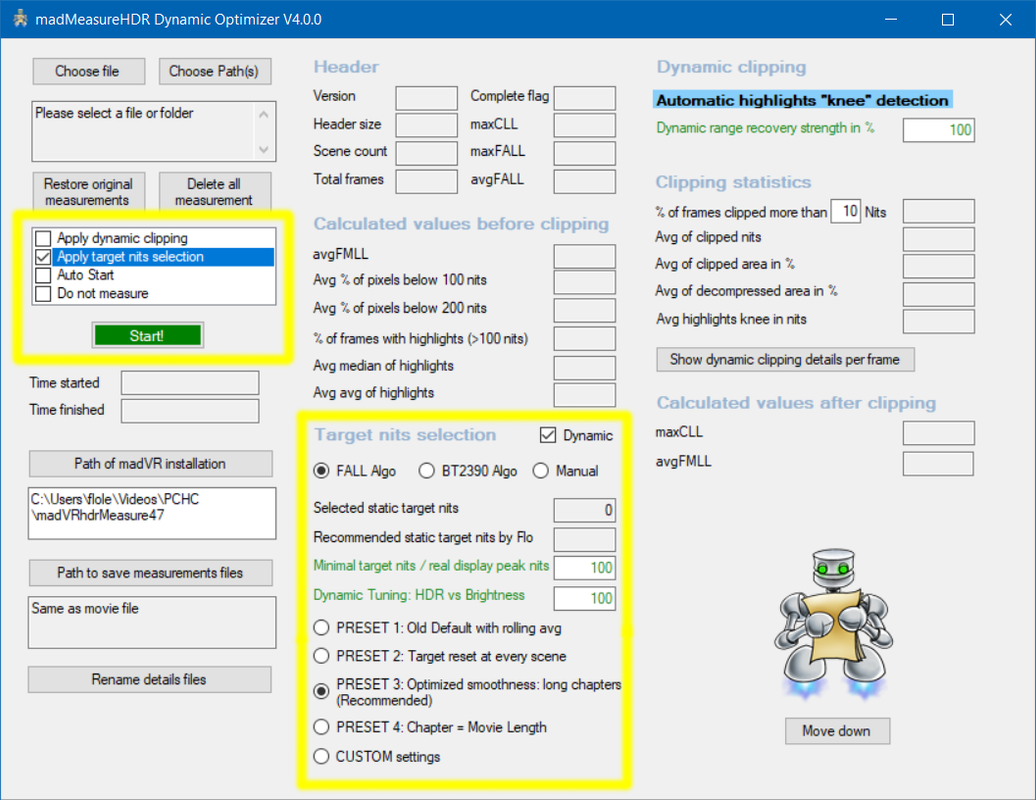Choose PRESET 2: Target reset at every scene
1036x800 pixels.
coord(322,656)
